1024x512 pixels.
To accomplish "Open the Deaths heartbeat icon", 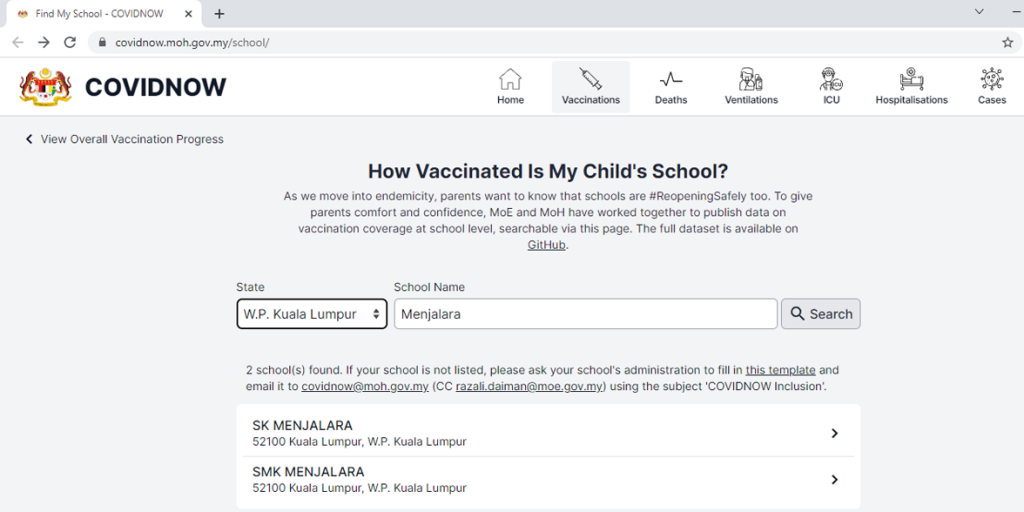I will pyautogui.click(x=671, y=80).
